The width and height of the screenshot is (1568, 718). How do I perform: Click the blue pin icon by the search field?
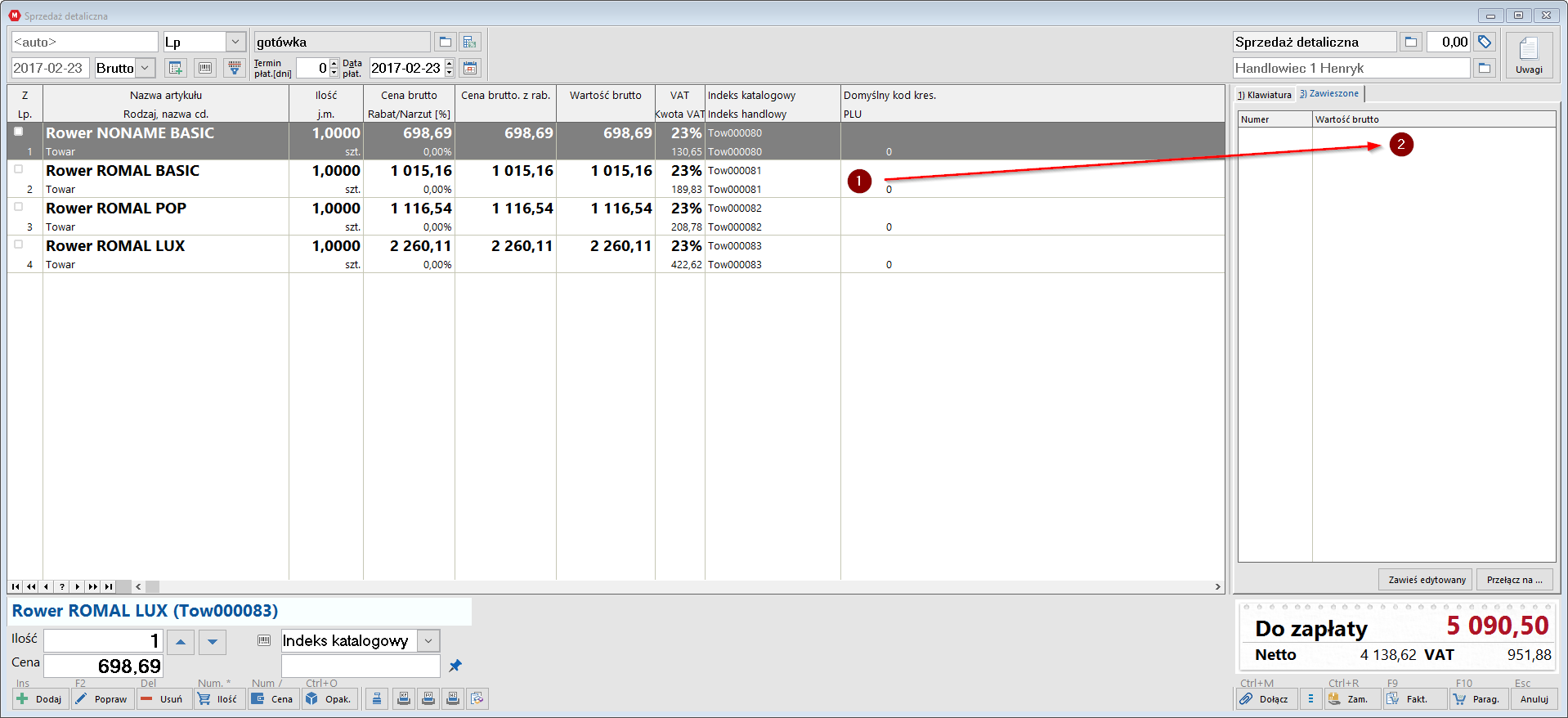pyautogui.click(x=455, y=666)
